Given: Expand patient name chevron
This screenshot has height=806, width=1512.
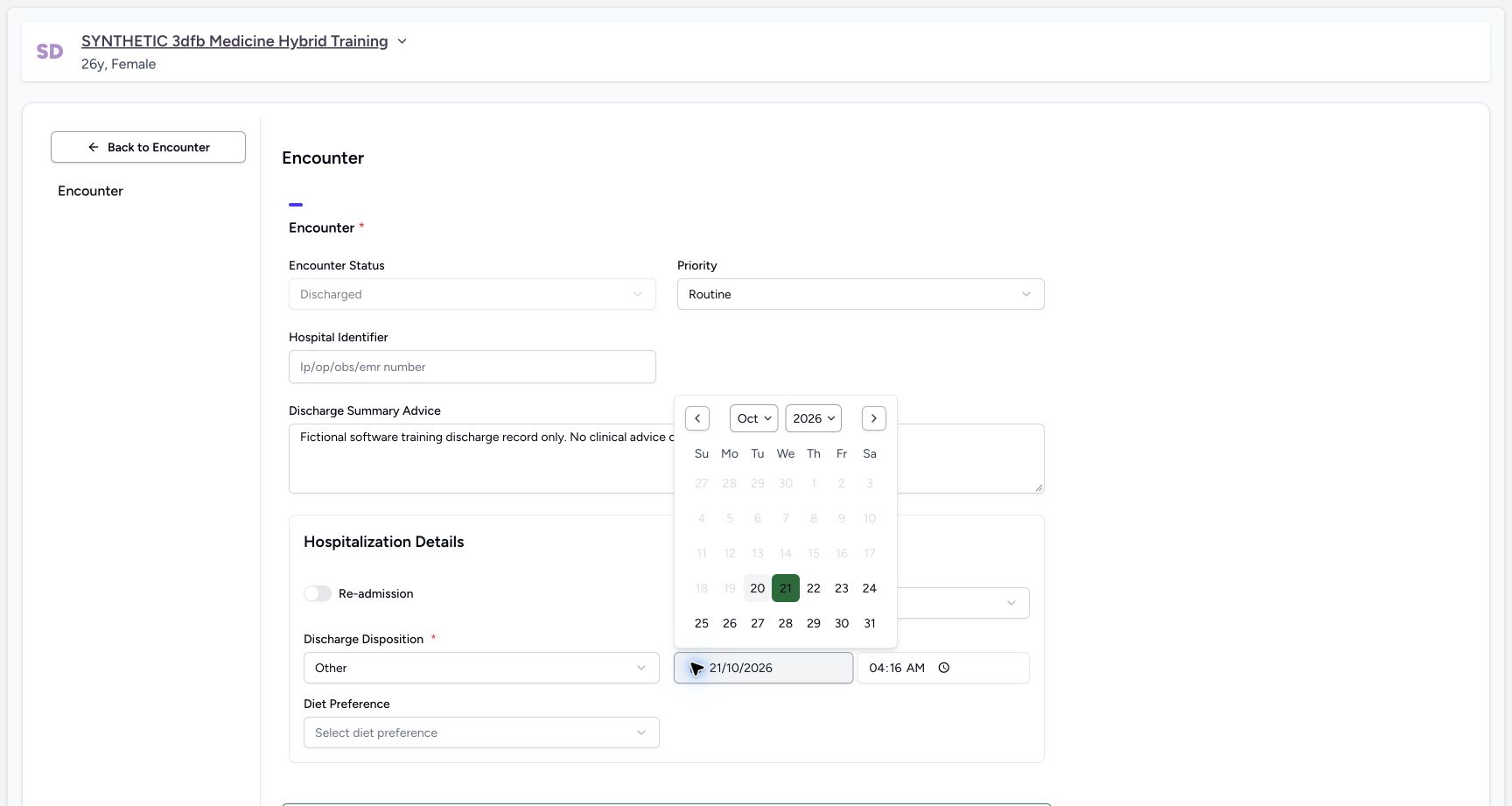Looking at the screenshot, I should click(402, 41).
